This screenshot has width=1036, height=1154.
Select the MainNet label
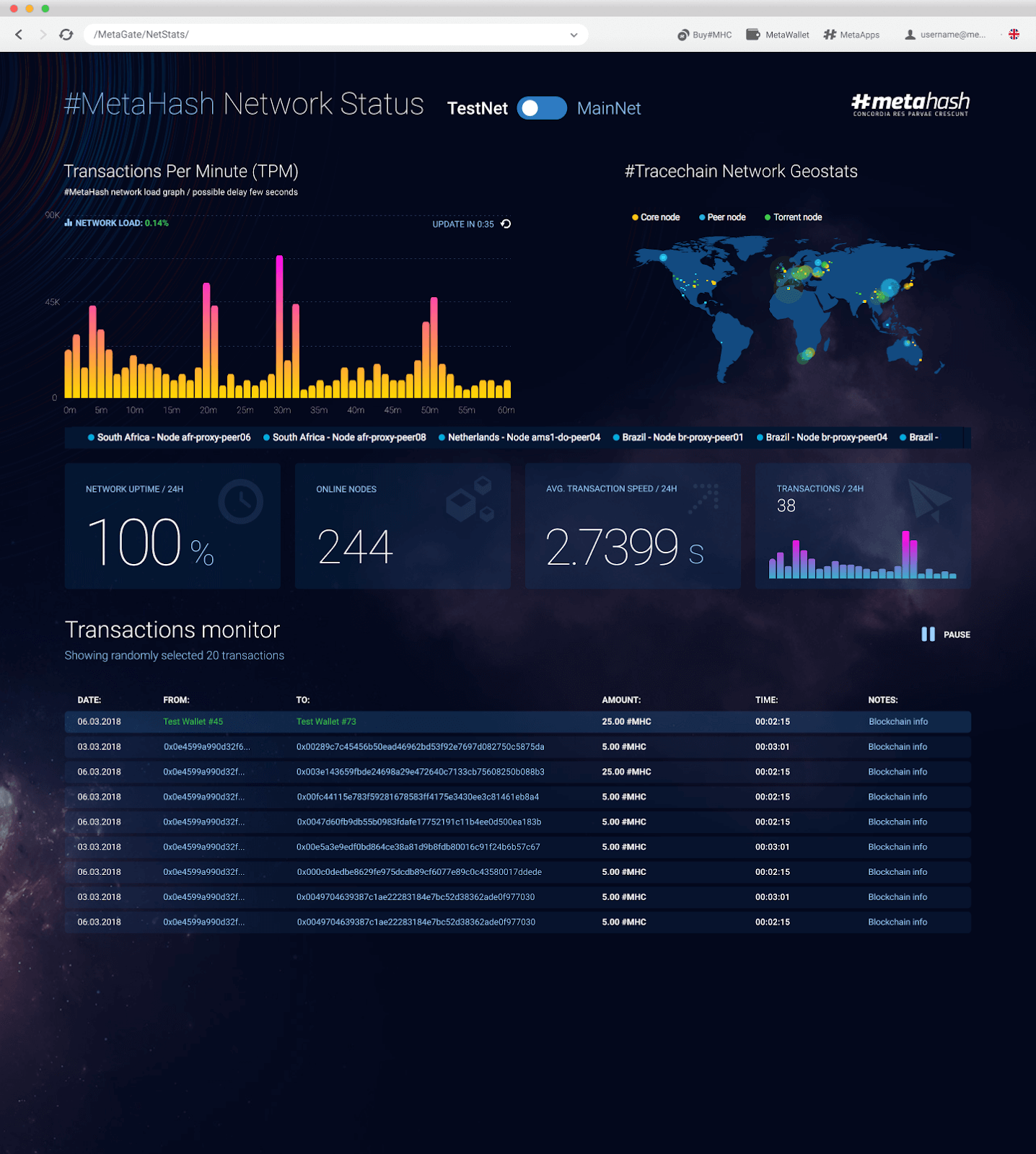coord(609,108)
